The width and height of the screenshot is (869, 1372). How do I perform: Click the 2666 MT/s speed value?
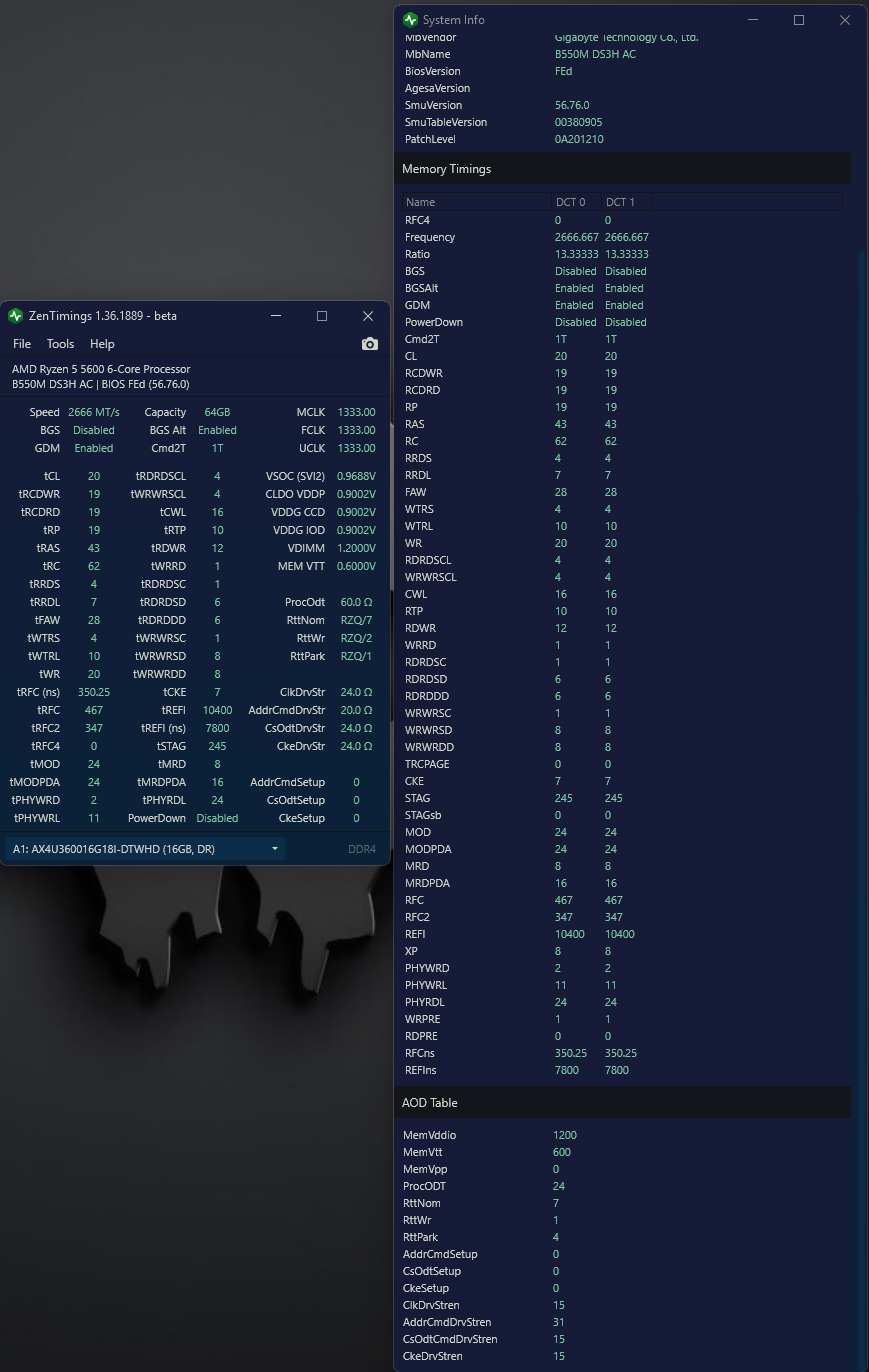94,412
